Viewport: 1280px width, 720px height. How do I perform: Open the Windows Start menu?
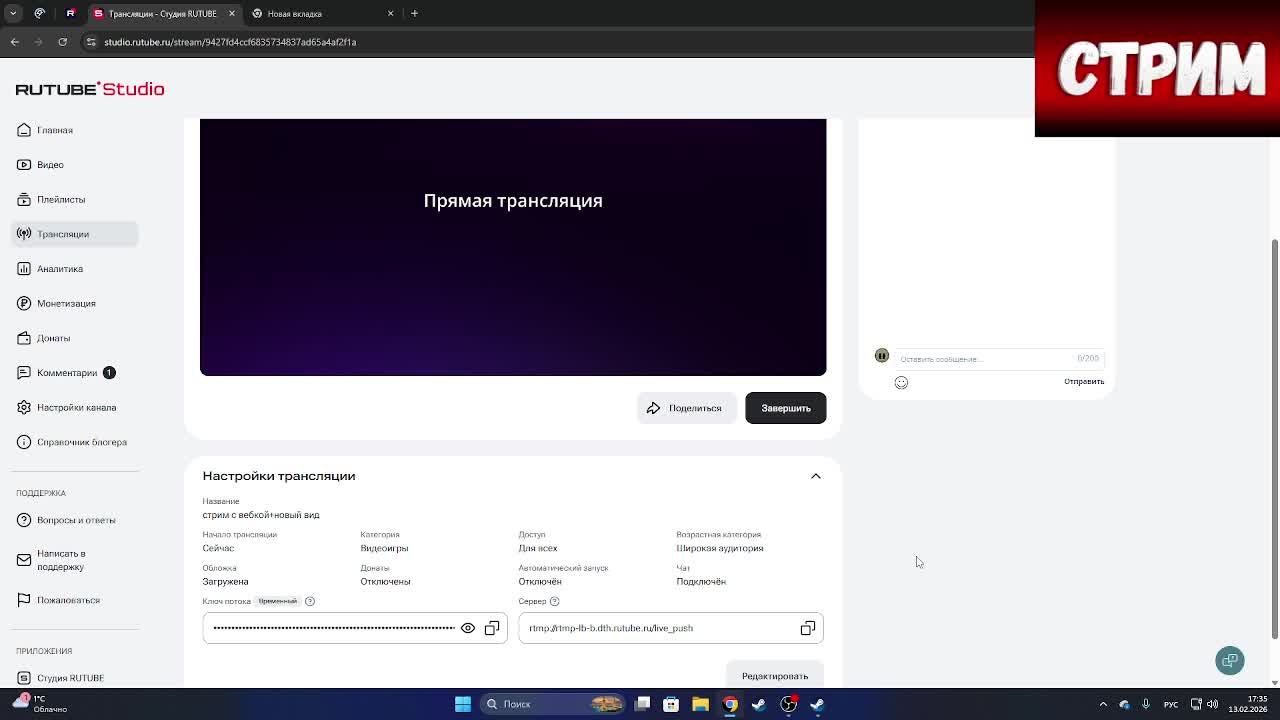click(463, 704)
